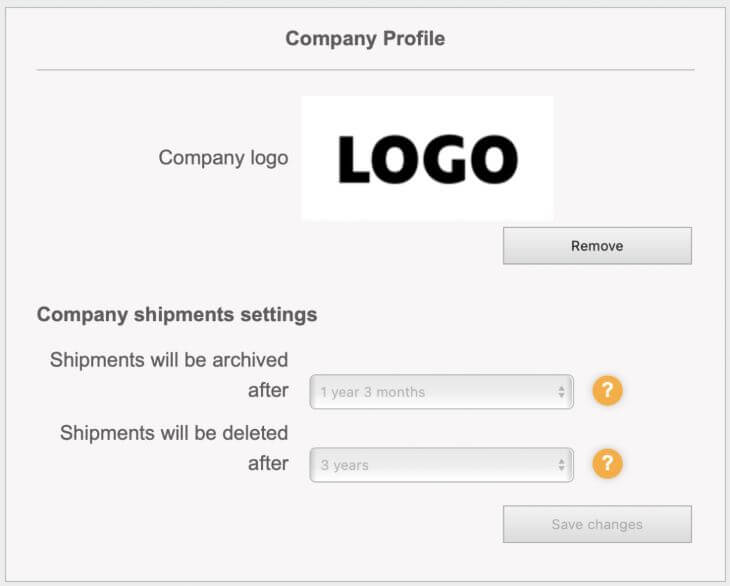
Task: Click help icon beside archive setting
Action: (607, 390)
